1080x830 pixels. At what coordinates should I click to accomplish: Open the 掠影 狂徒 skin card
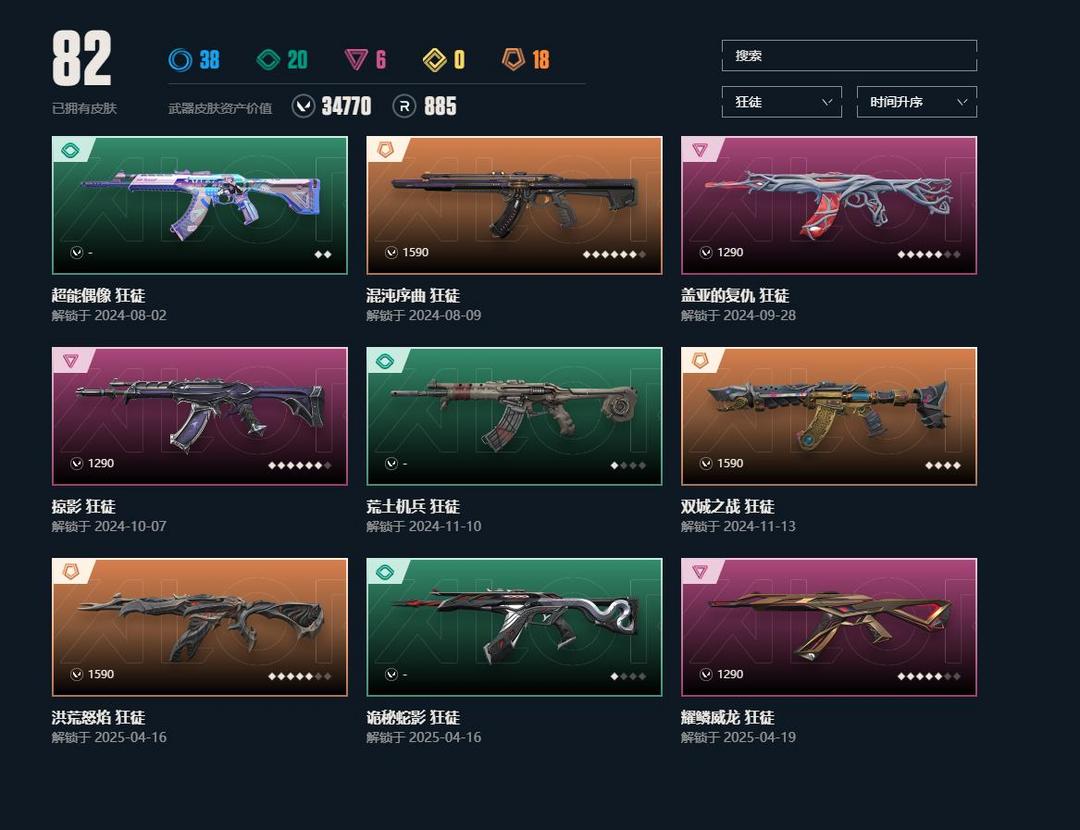[200, 416]
